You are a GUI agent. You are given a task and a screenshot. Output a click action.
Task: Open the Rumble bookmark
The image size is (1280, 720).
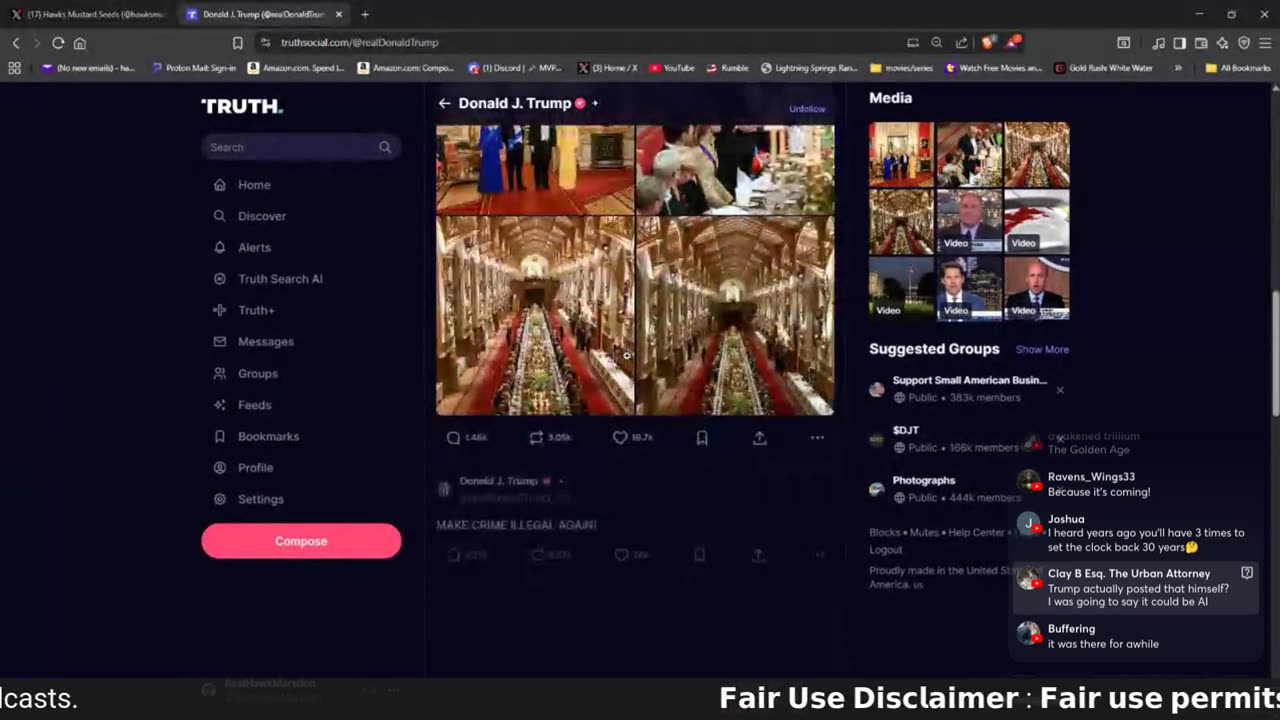pos(727,68)
